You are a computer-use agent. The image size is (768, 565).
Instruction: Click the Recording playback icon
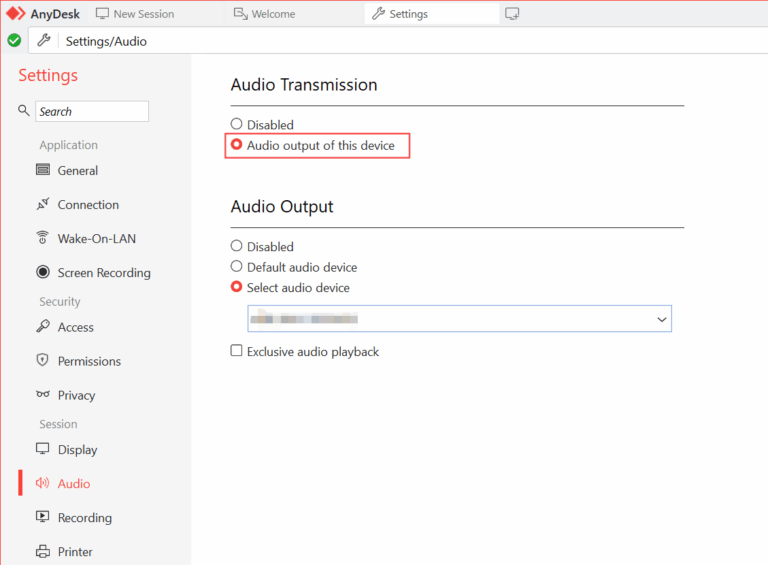(x=43, y=517)
